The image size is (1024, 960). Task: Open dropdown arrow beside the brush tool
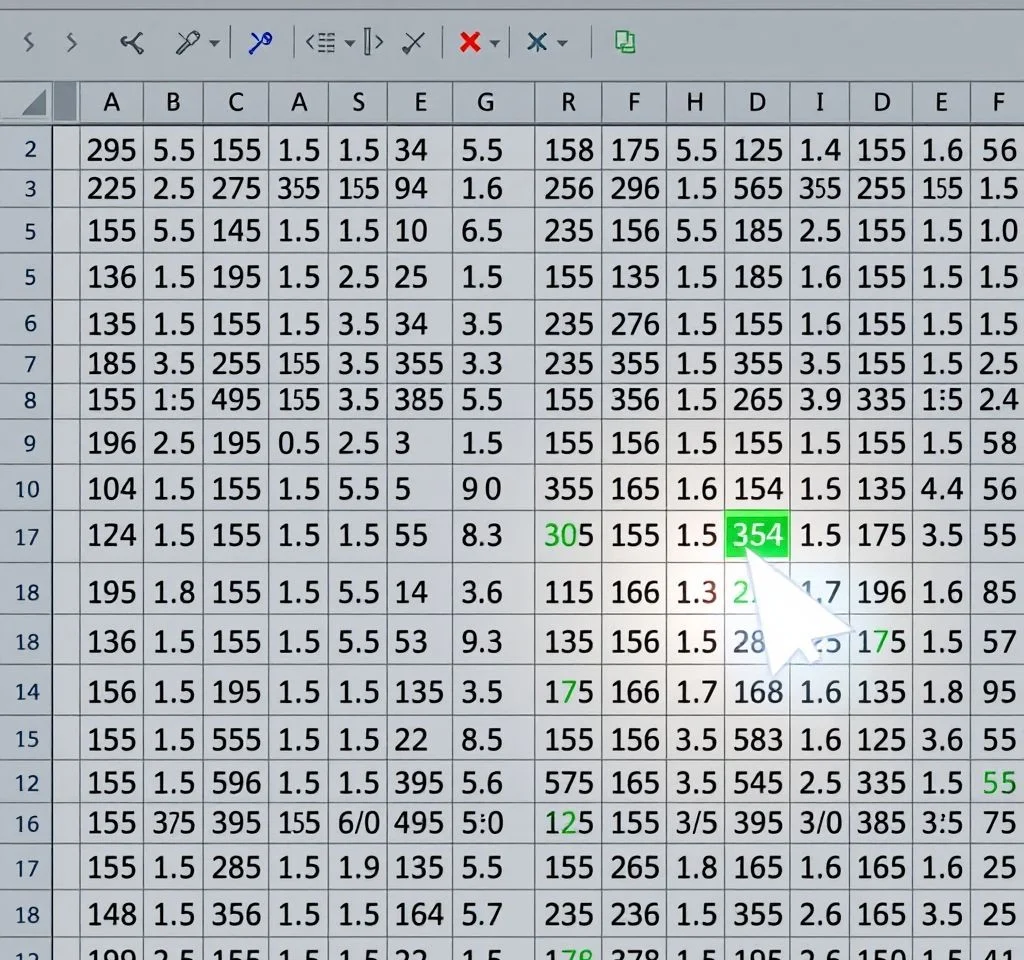(214, 43)
